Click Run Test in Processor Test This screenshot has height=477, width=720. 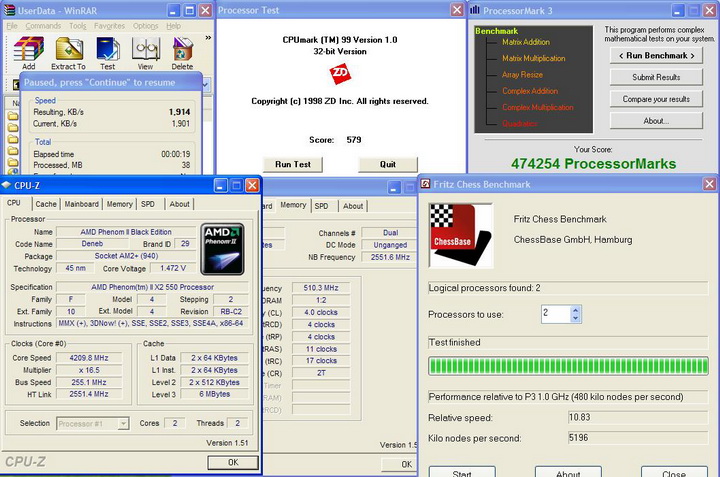click(x=292, y=164)
